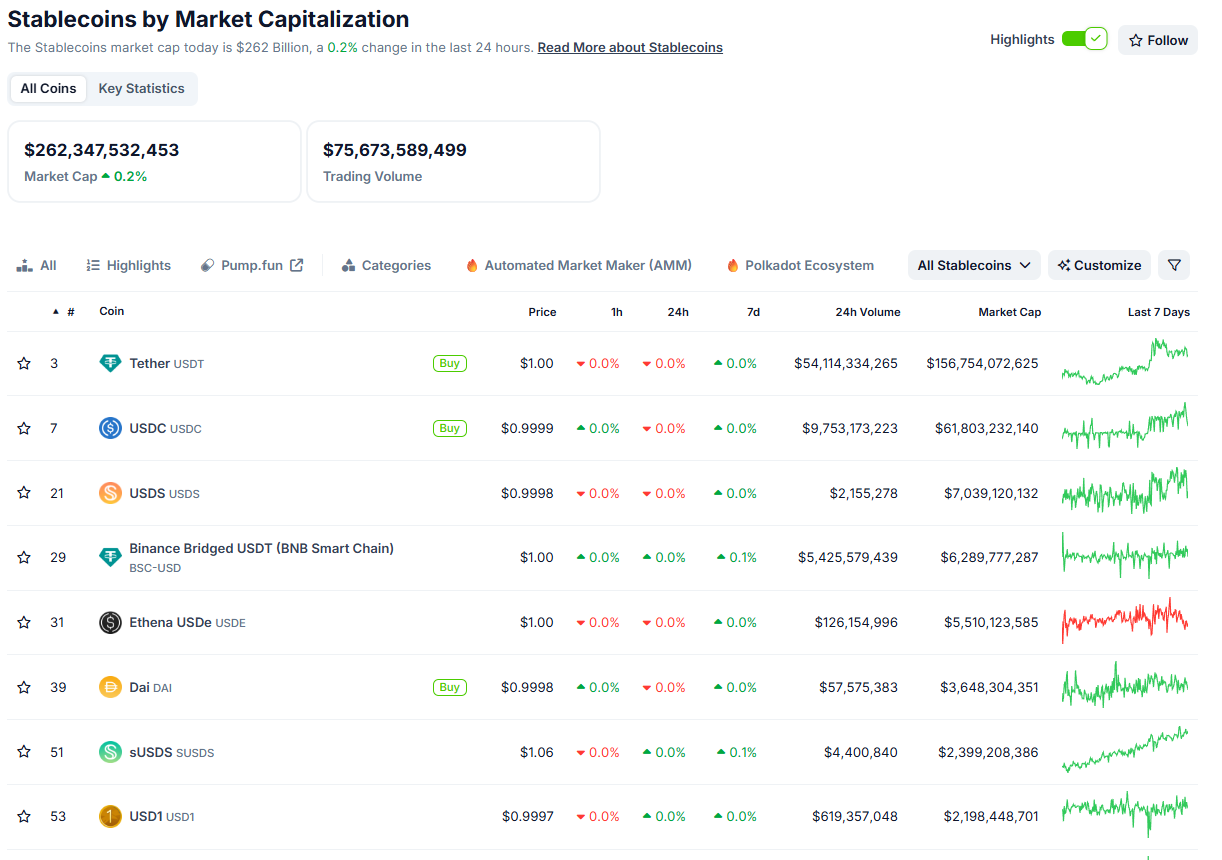Click the list icon beside Highlights
This screenshot has width=1222, height=860.
coord(93,265)
